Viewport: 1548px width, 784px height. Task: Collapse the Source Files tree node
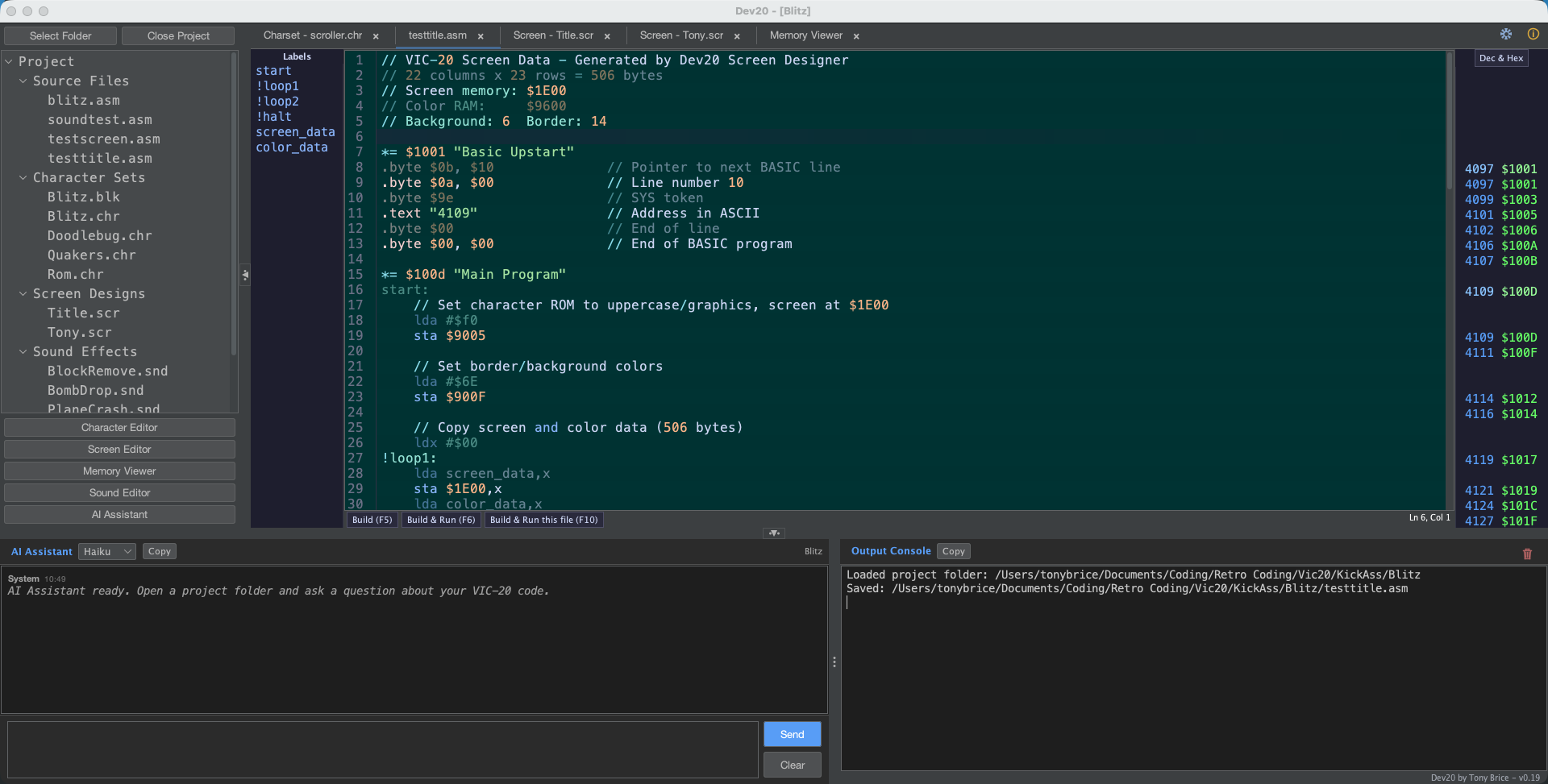coord(23,81)
